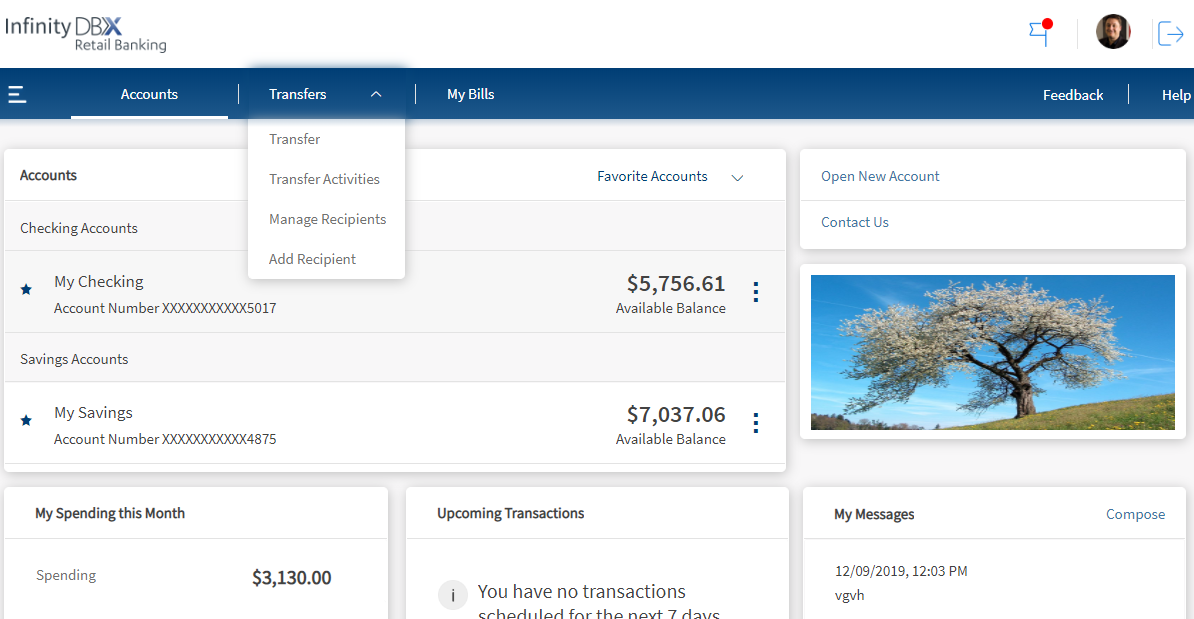Switch to the My Bills tab

click(x=470, y=94)
